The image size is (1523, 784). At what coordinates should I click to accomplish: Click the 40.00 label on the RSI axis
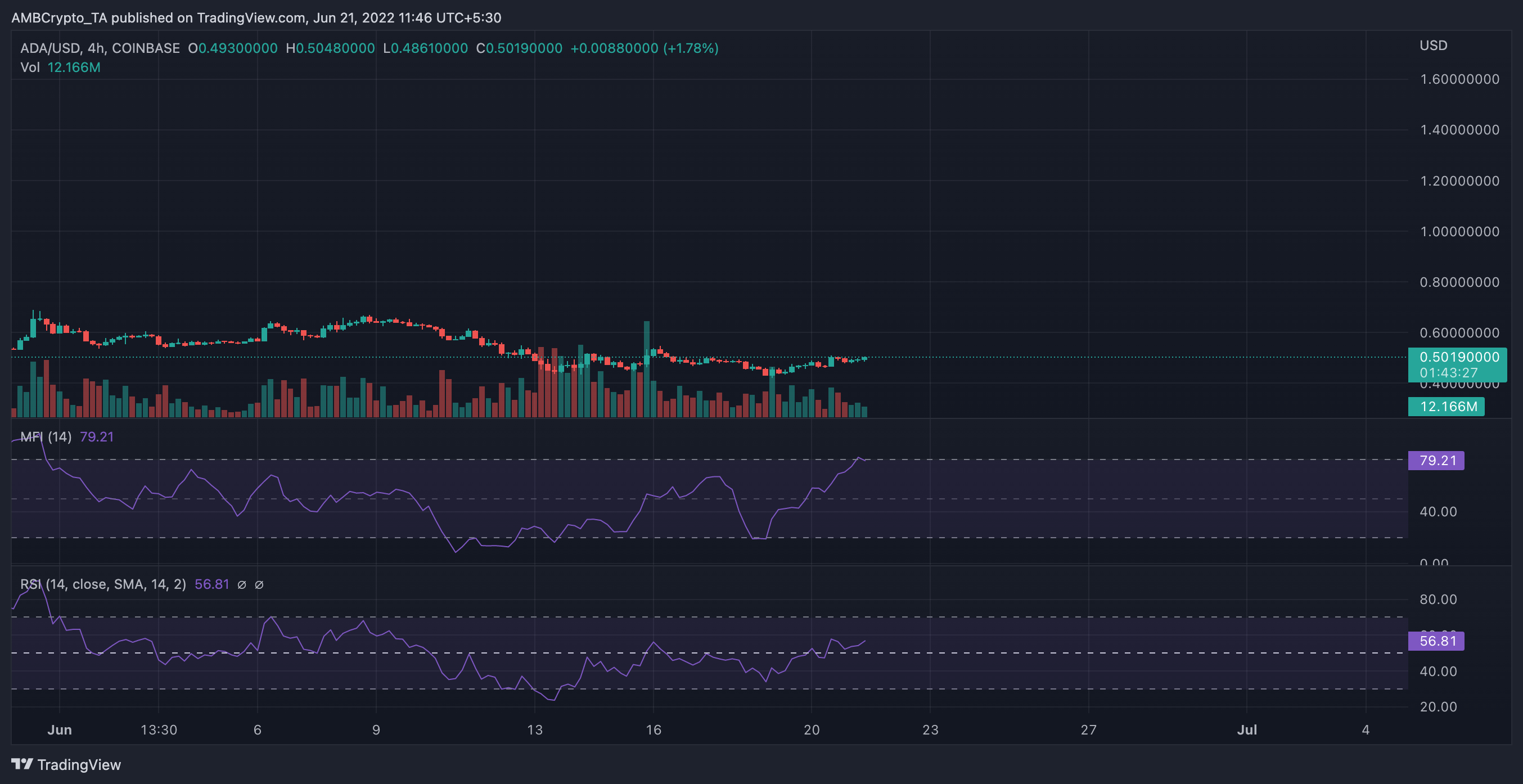pyautogui.click(x=1438, y=672)
